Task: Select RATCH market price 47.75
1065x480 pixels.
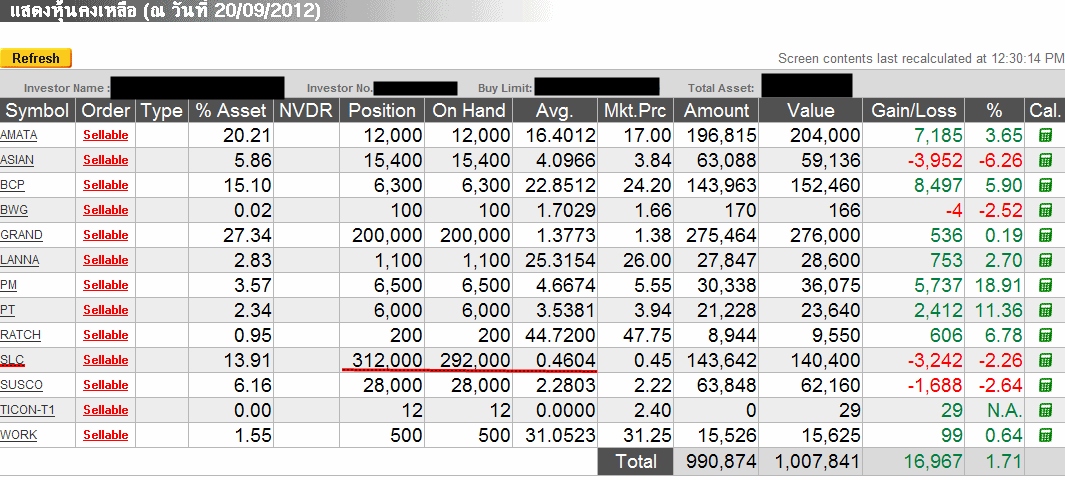Action: pos(649,335)
